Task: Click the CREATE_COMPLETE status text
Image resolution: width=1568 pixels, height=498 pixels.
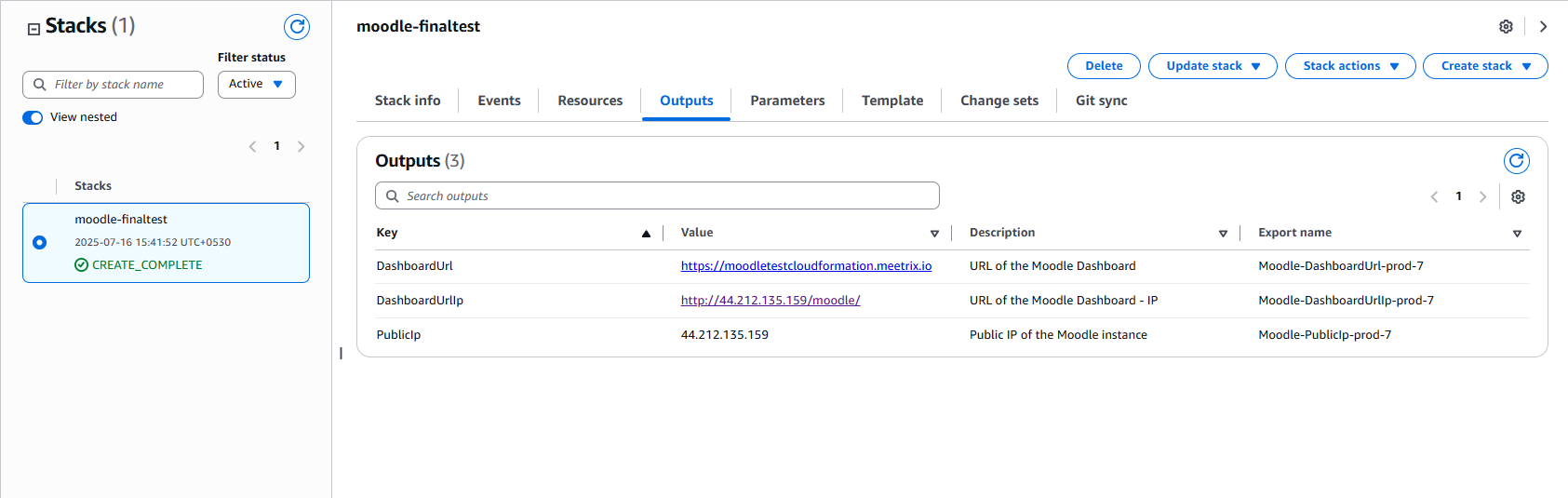Action: pyautogui.click(x=147, y=265)
